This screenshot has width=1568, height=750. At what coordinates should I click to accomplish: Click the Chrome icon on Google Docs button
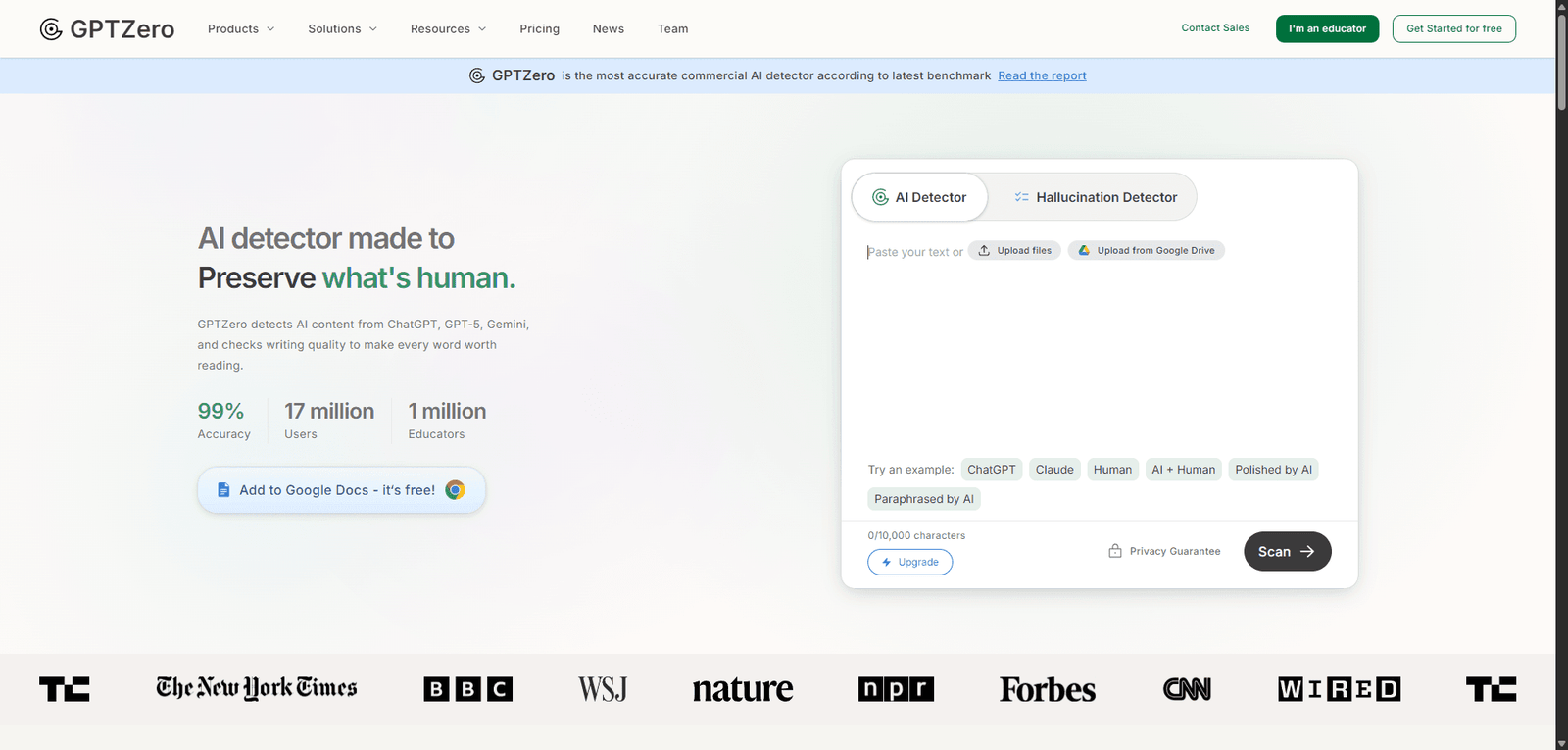tap(455, 490)
